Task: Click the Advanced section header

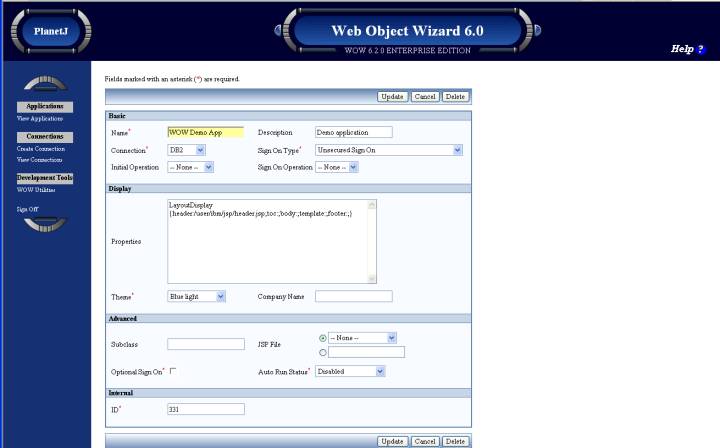Action: pos(288,319)
